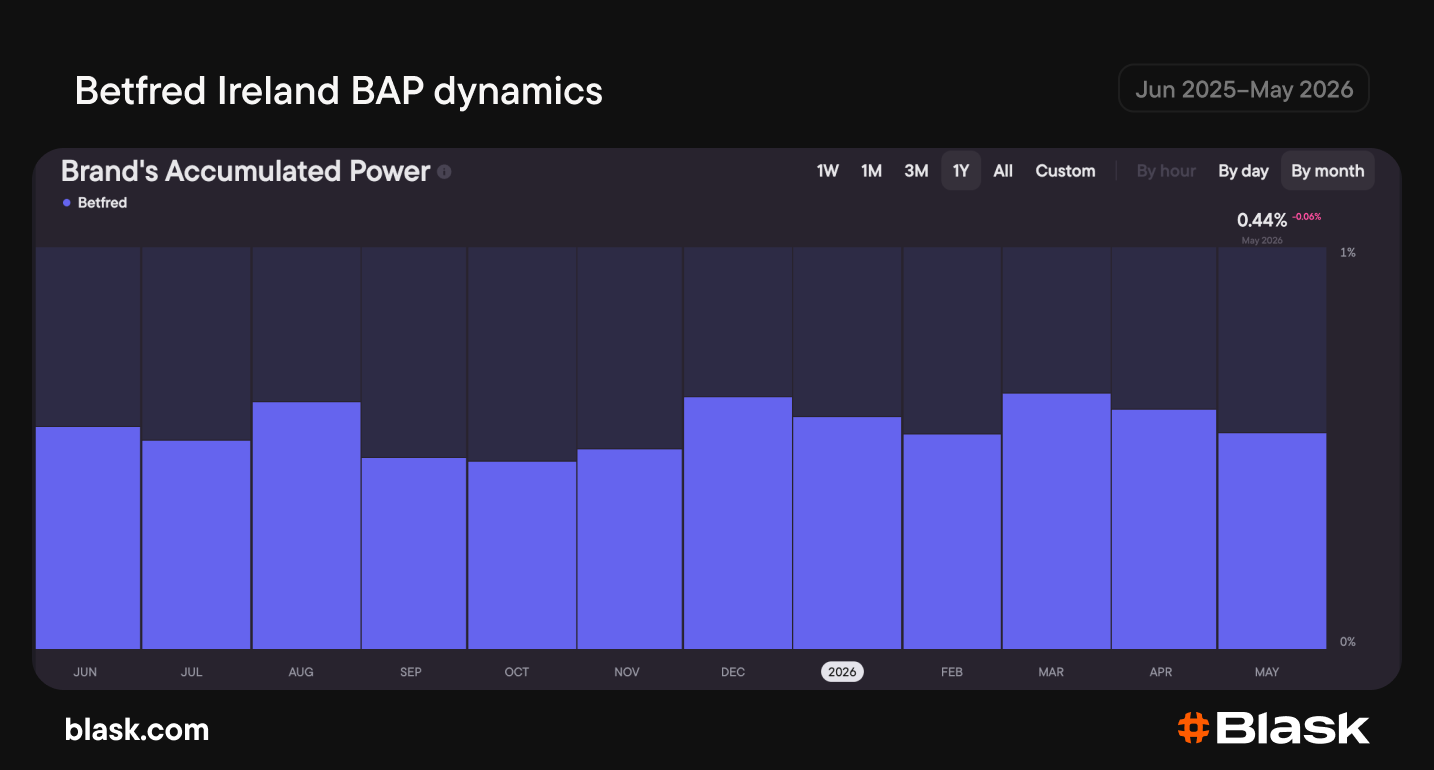The image size is (1434, 770).
Task: Click the OCT month label on the axis
Action: click(517, 672)
